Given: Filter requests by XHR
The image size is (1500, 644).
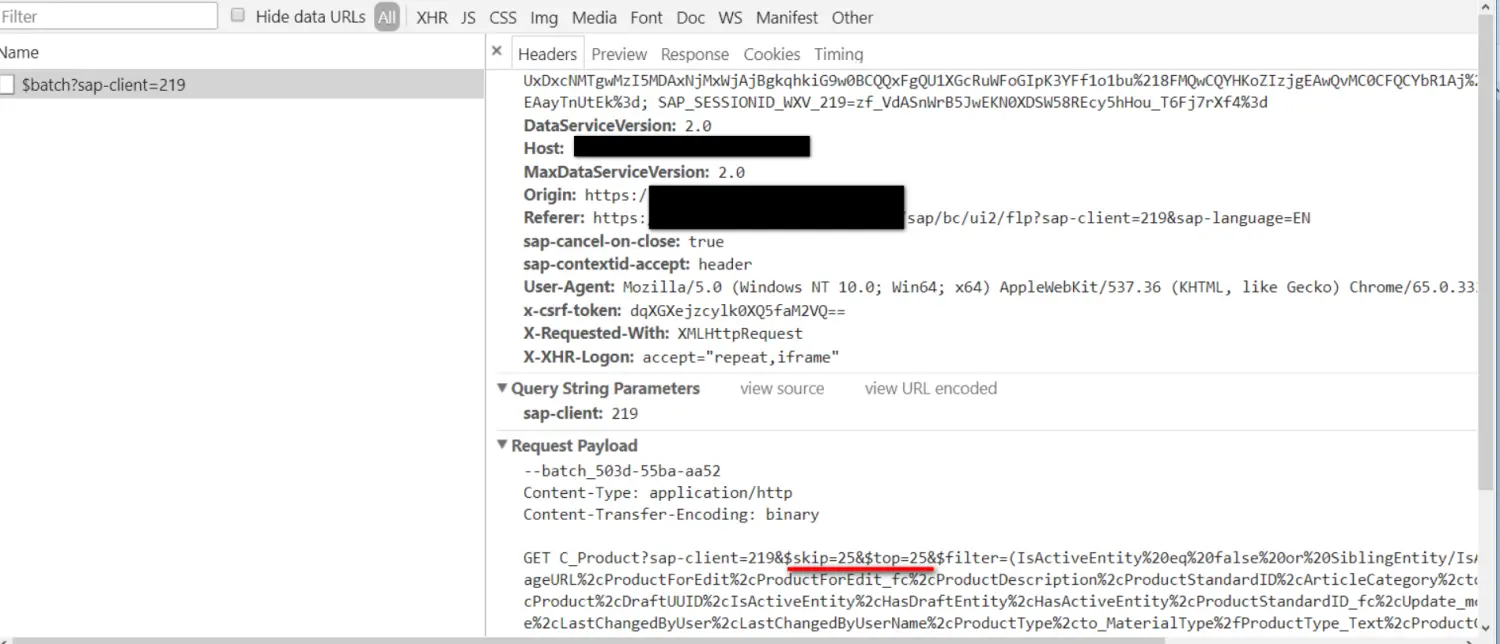Looking at the screenshot, I should (x=432, y=17).
